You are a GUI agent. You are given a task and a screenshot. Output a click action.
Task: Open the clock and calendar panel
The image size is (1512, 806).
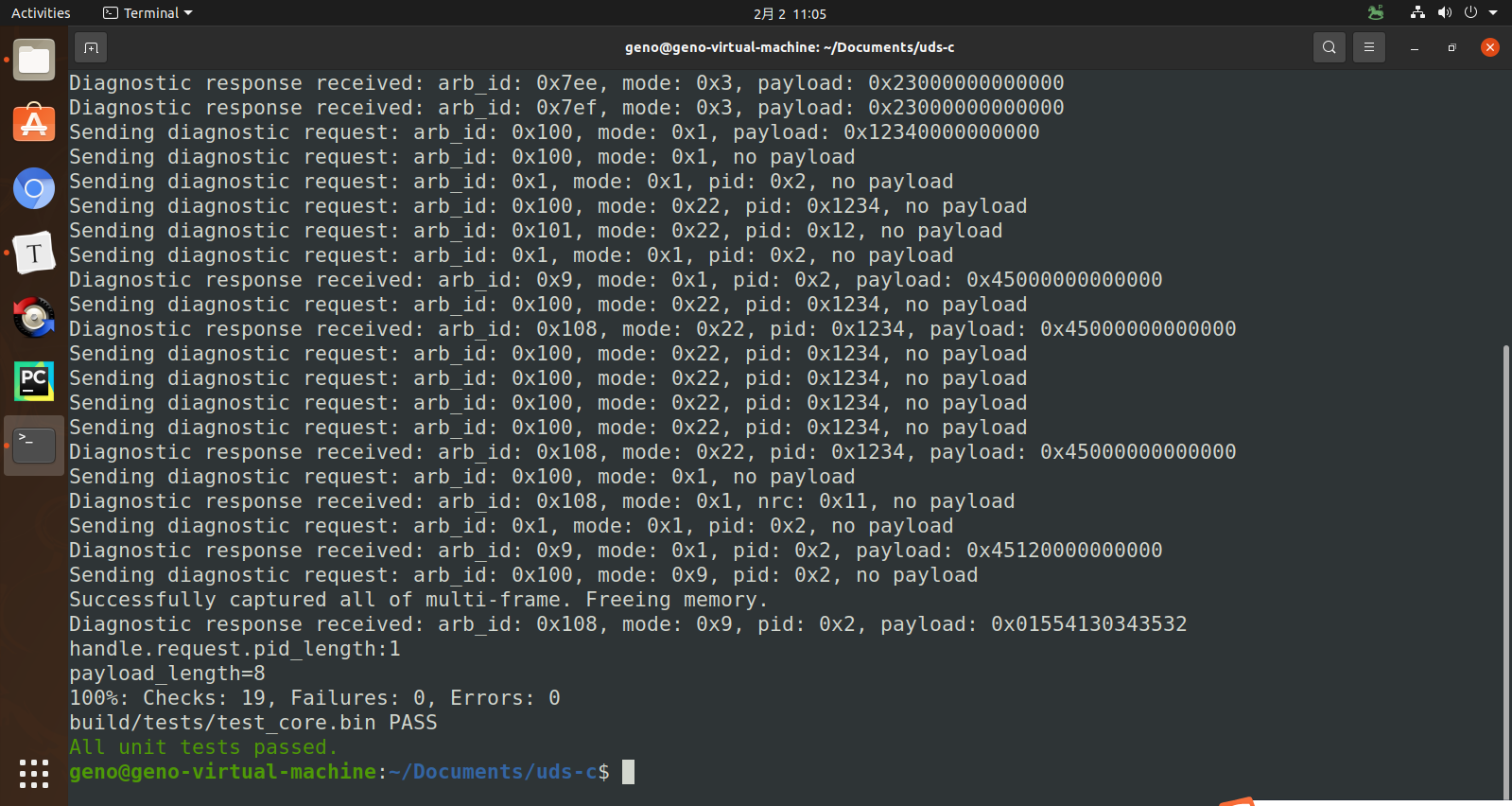pyautogui.click(x=790, y=13)
